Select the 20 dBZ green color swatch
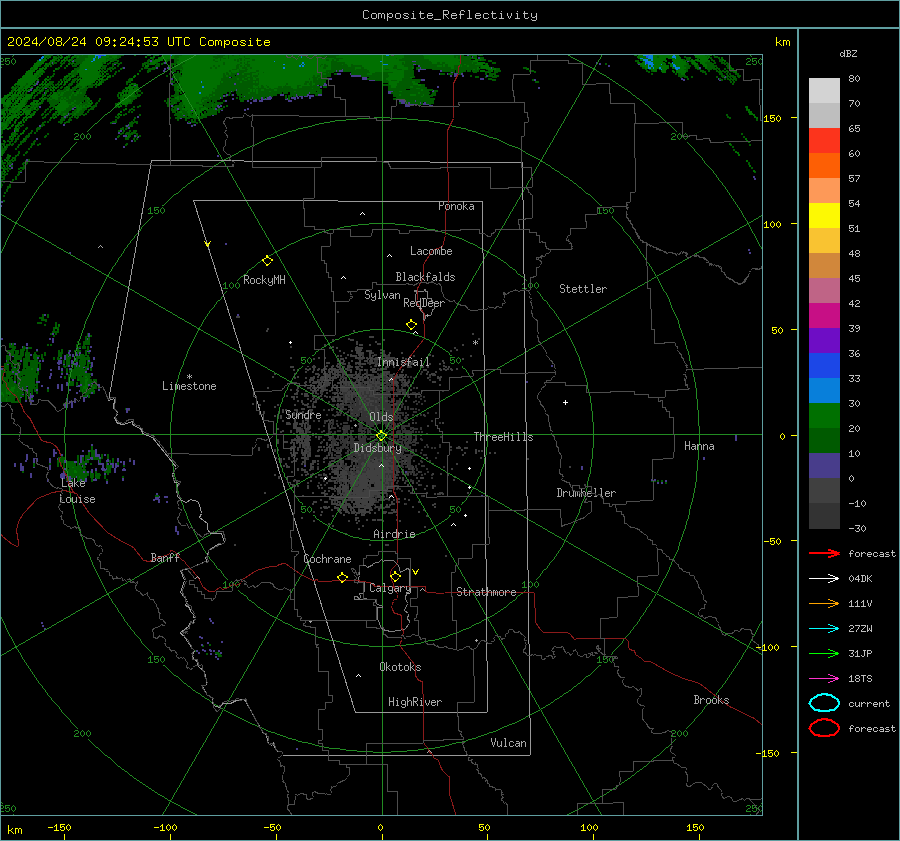The height and width of the screenshot is (841, 900). [824, 416]
